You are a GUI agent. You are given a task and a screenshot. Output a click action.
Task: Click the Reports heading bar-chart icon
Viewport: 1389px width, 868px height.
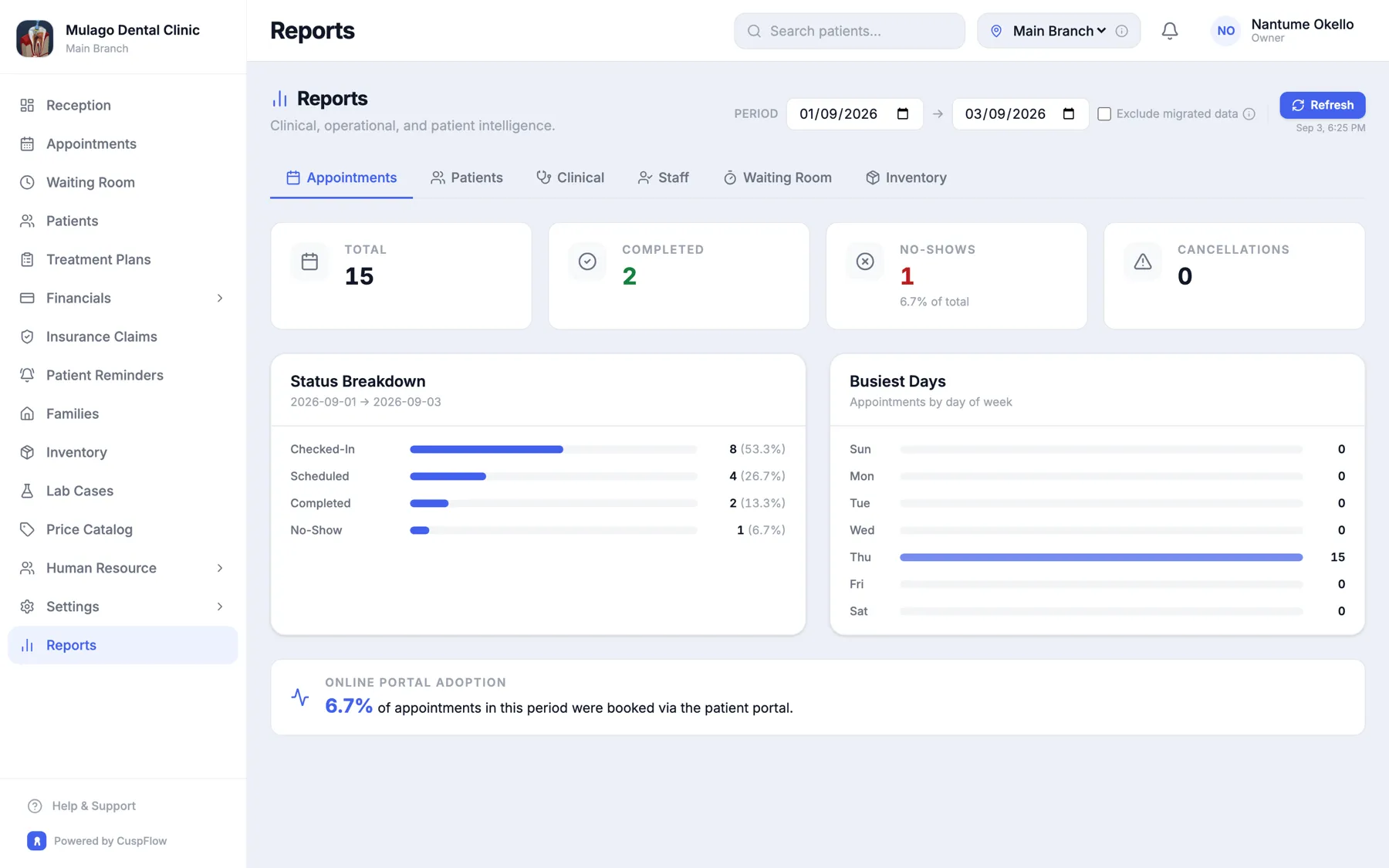tap(279, 99)
